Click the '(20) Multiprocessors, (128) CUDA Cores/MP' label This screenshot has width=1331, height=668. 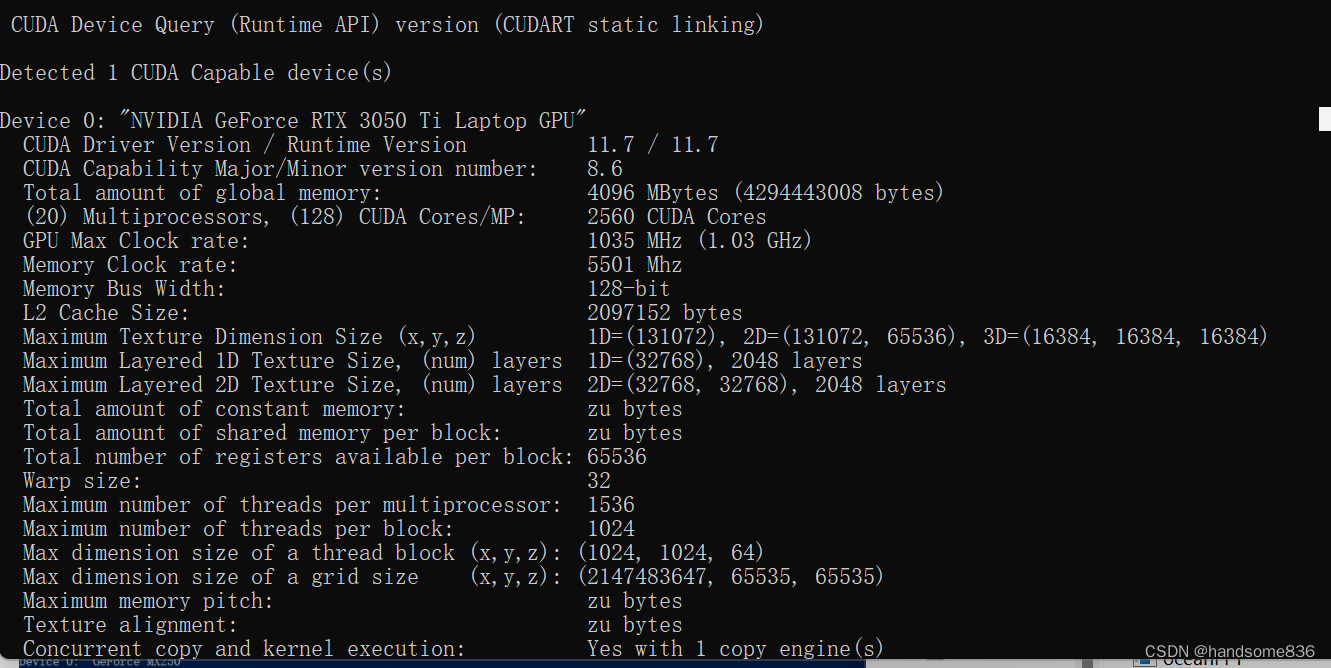coord(274,217)
